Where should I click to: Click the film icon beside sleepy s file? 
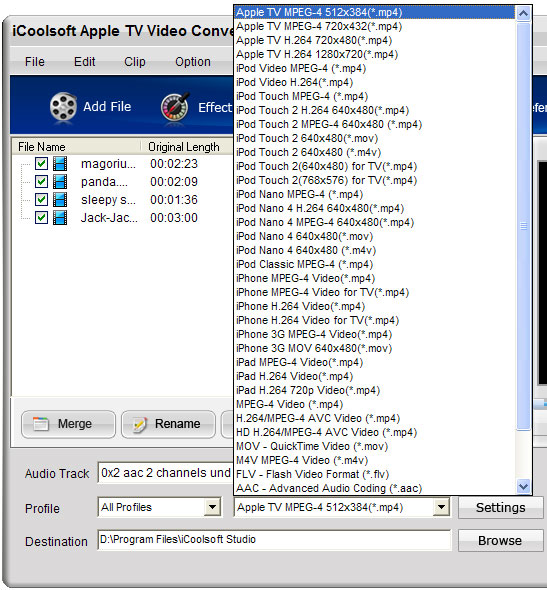pyautogui.click(x=60, y=200)
